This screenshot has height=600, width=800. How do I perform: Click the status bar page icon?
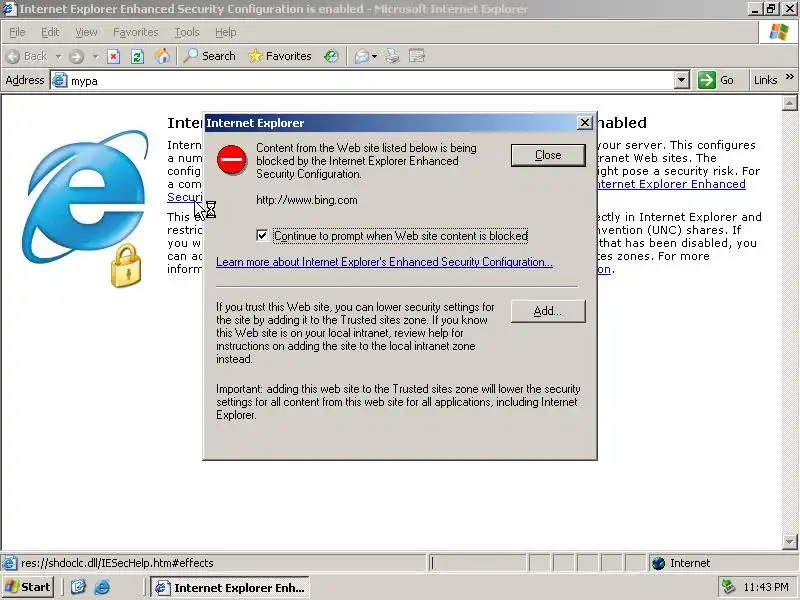(9, 563)
